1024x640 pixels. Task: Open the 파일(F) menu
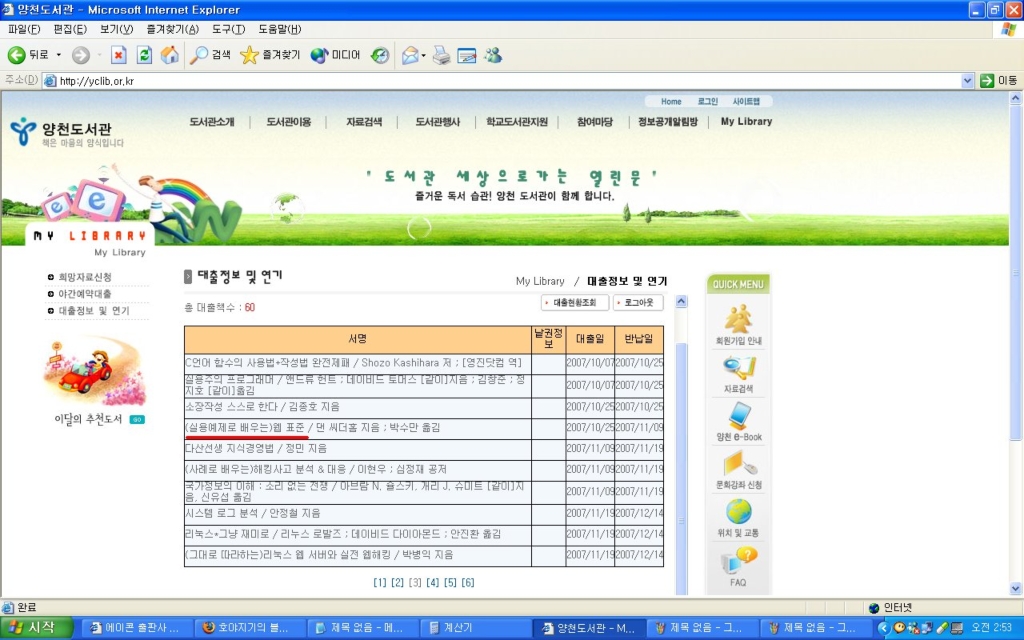pyautogui.click(x=24, y=29)
